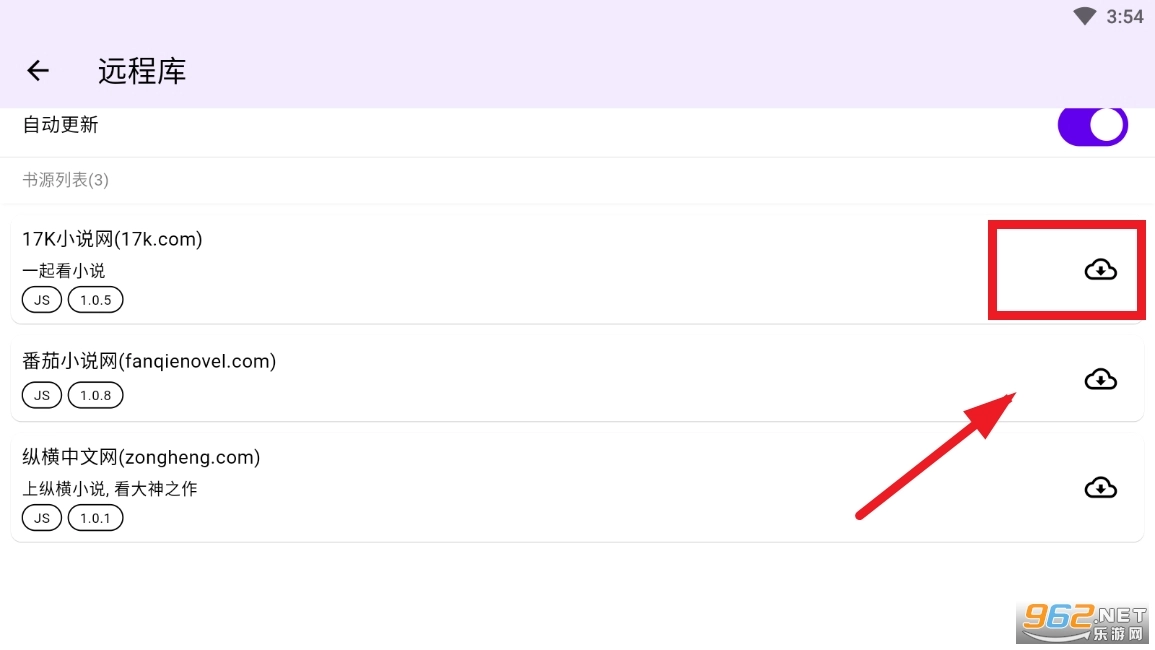
Task: Open the 17K小说网(17k.com) list entry
Action: (x=112, y=239)
